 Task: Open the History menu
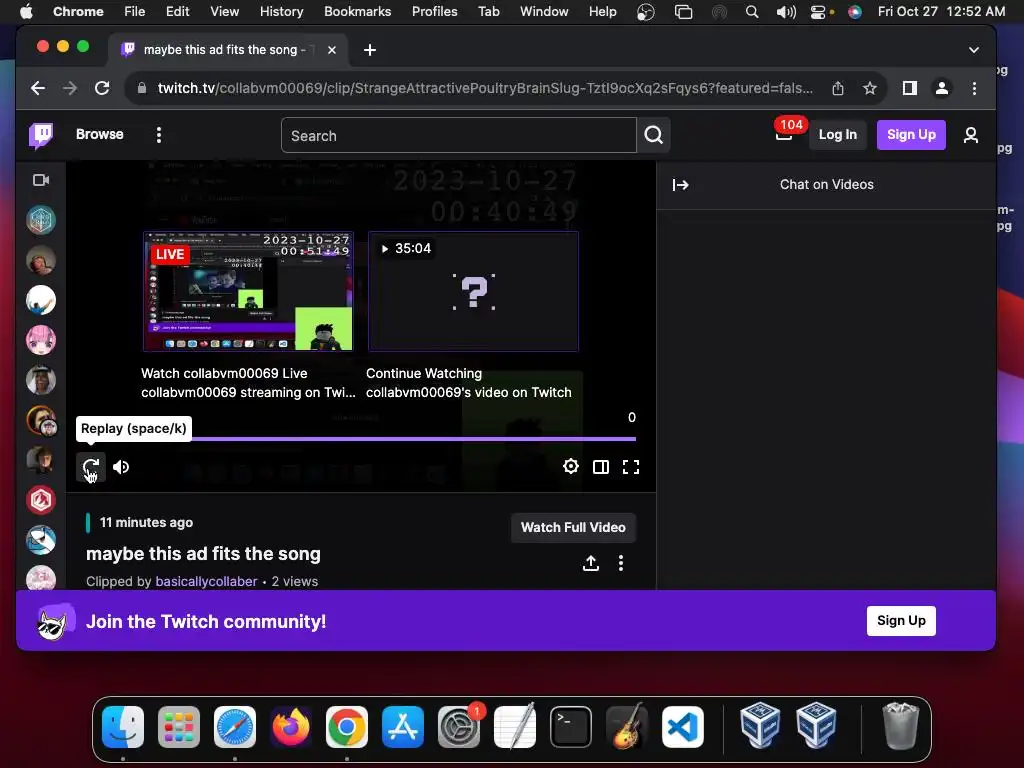tap(281, 11)
